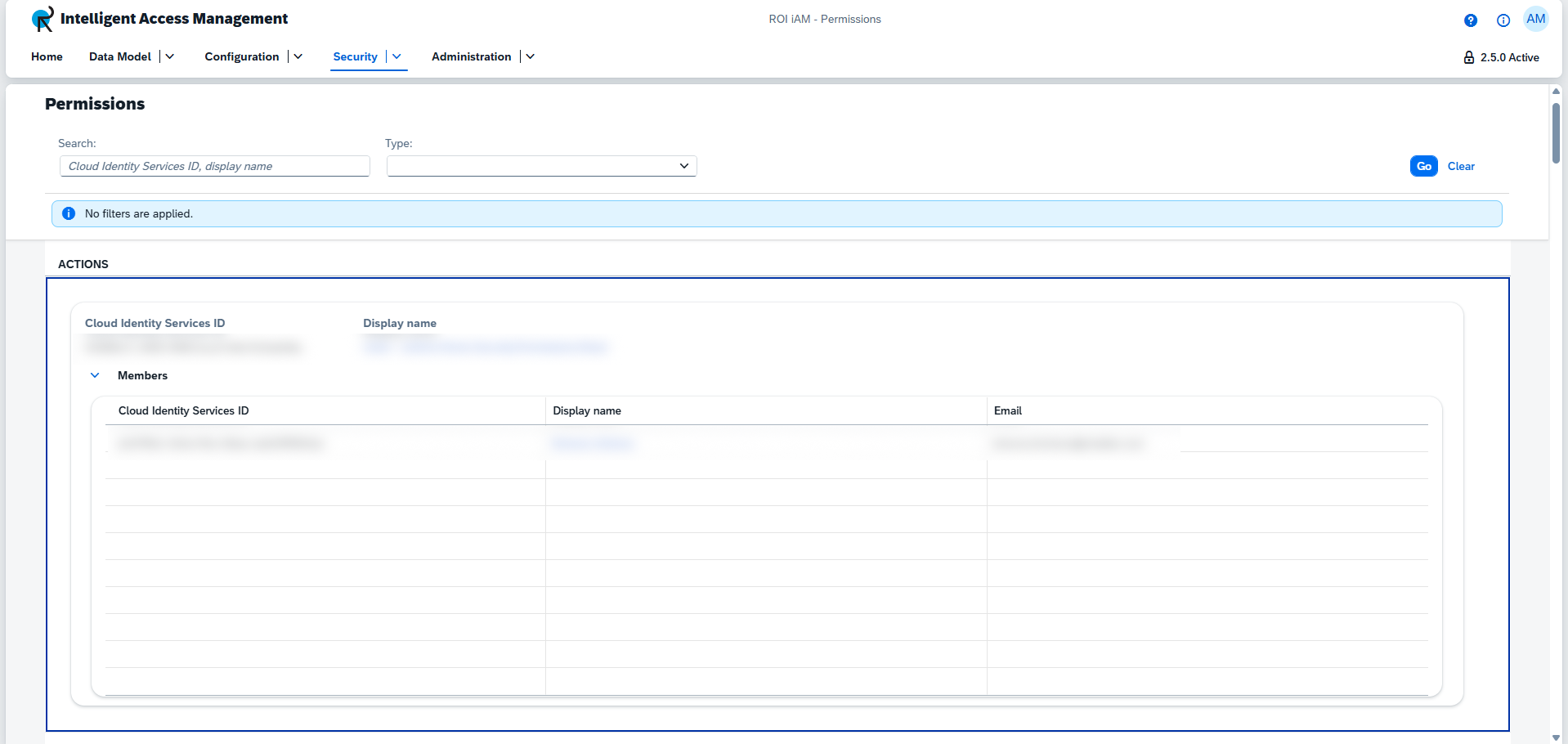The image size is (1568, 744).
Task: Open the Security dropdown chevron
Action: pyautogui.click(x=396, y=57)
